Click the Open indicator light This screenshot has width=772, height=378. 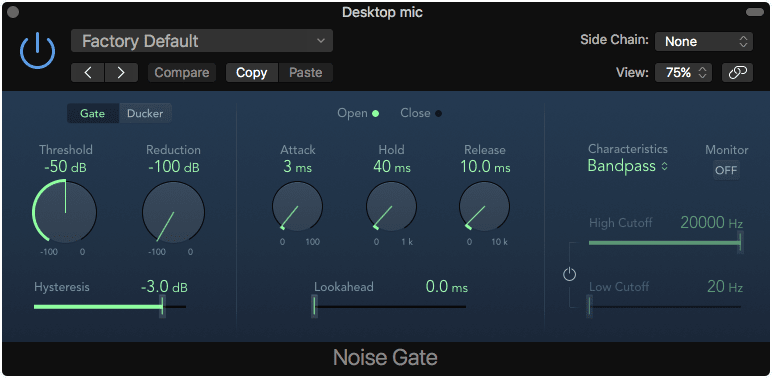(376, 114)
